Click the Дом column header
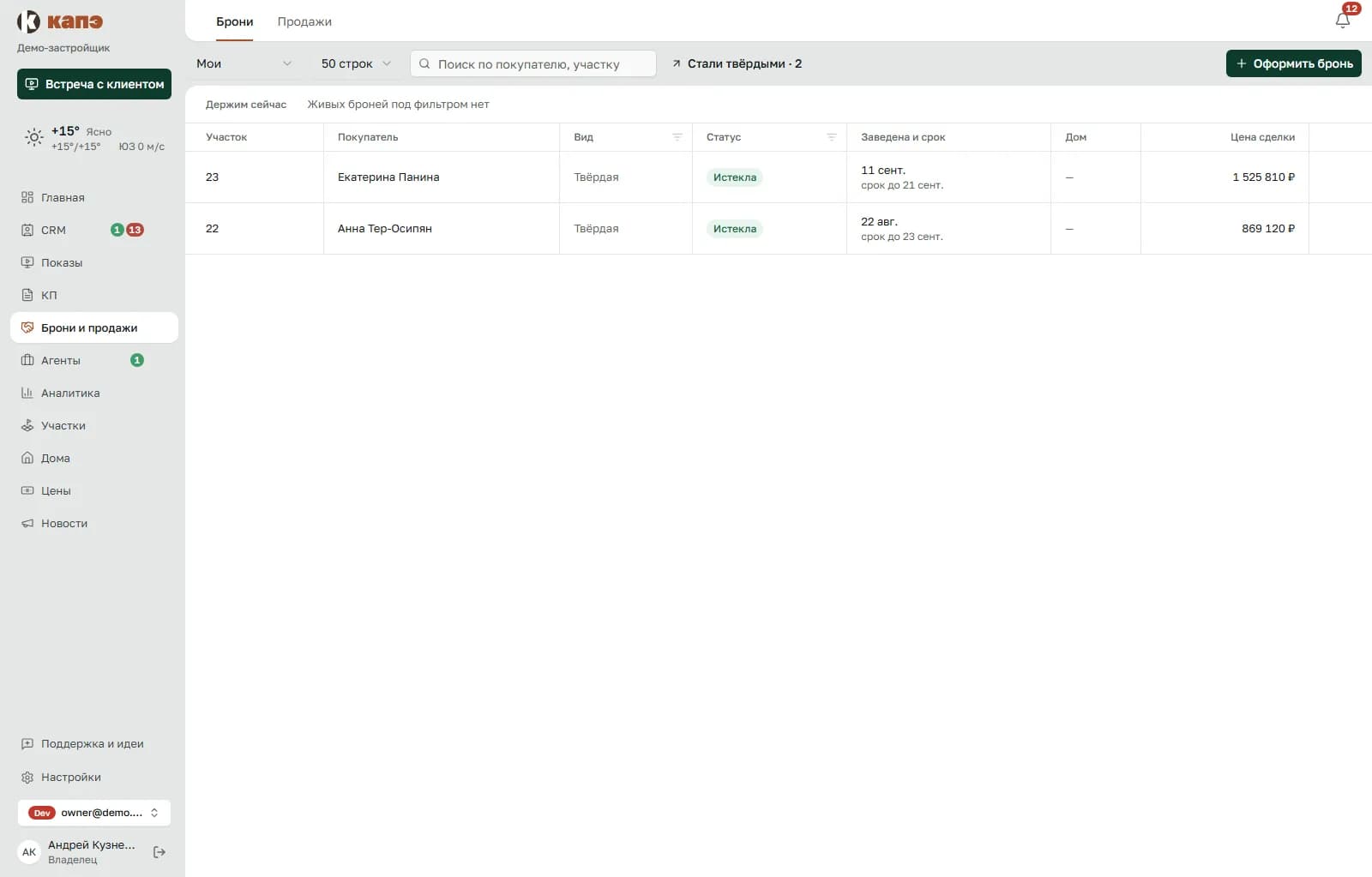 click(x=1075, y=137)
